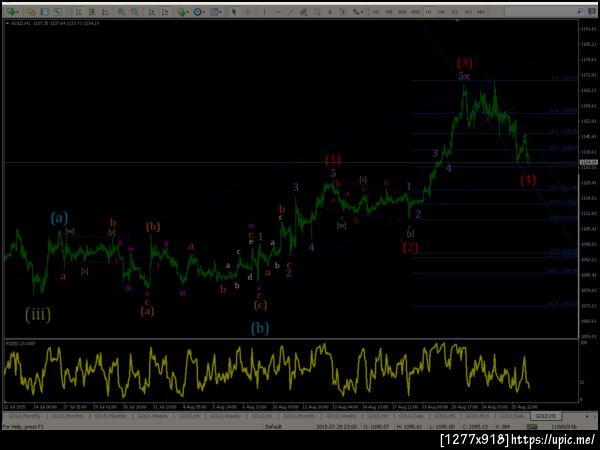Click the yellow RSI indicator line

266,370
